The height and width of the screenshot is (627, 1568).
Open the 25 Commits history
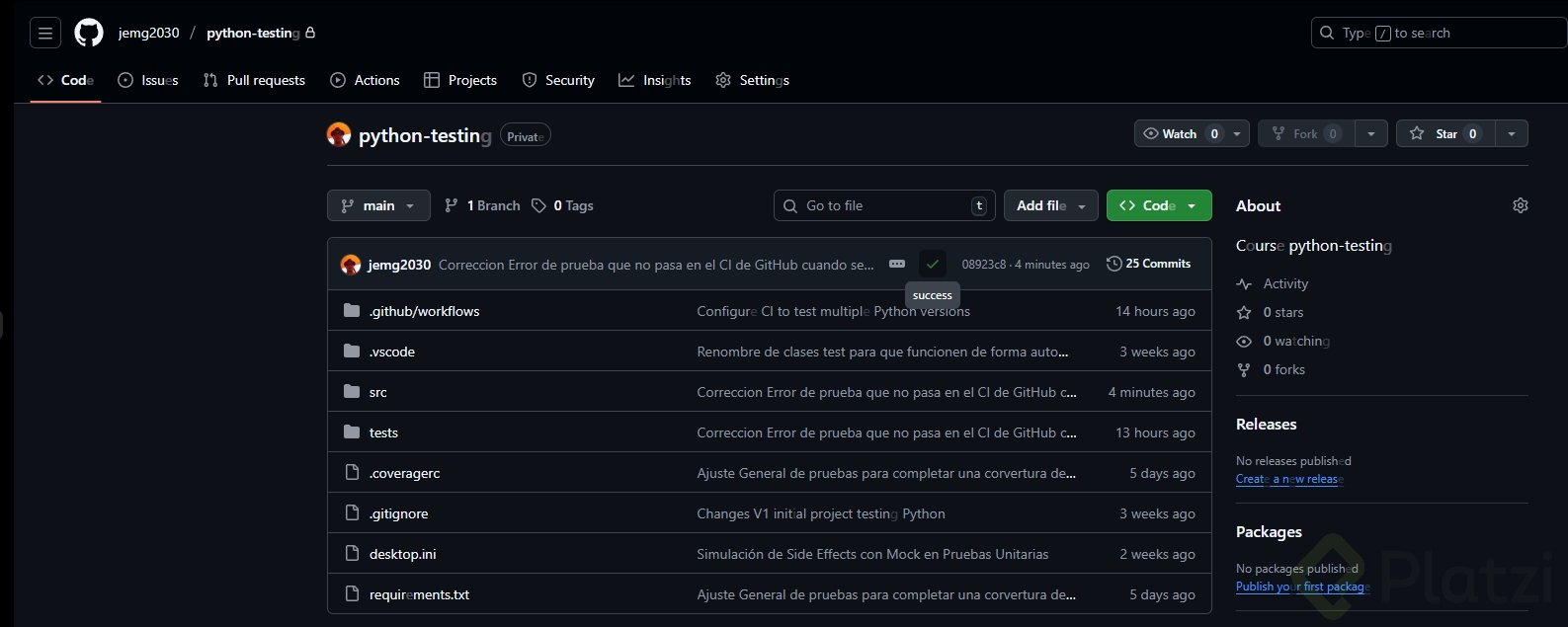point(1148,264)
